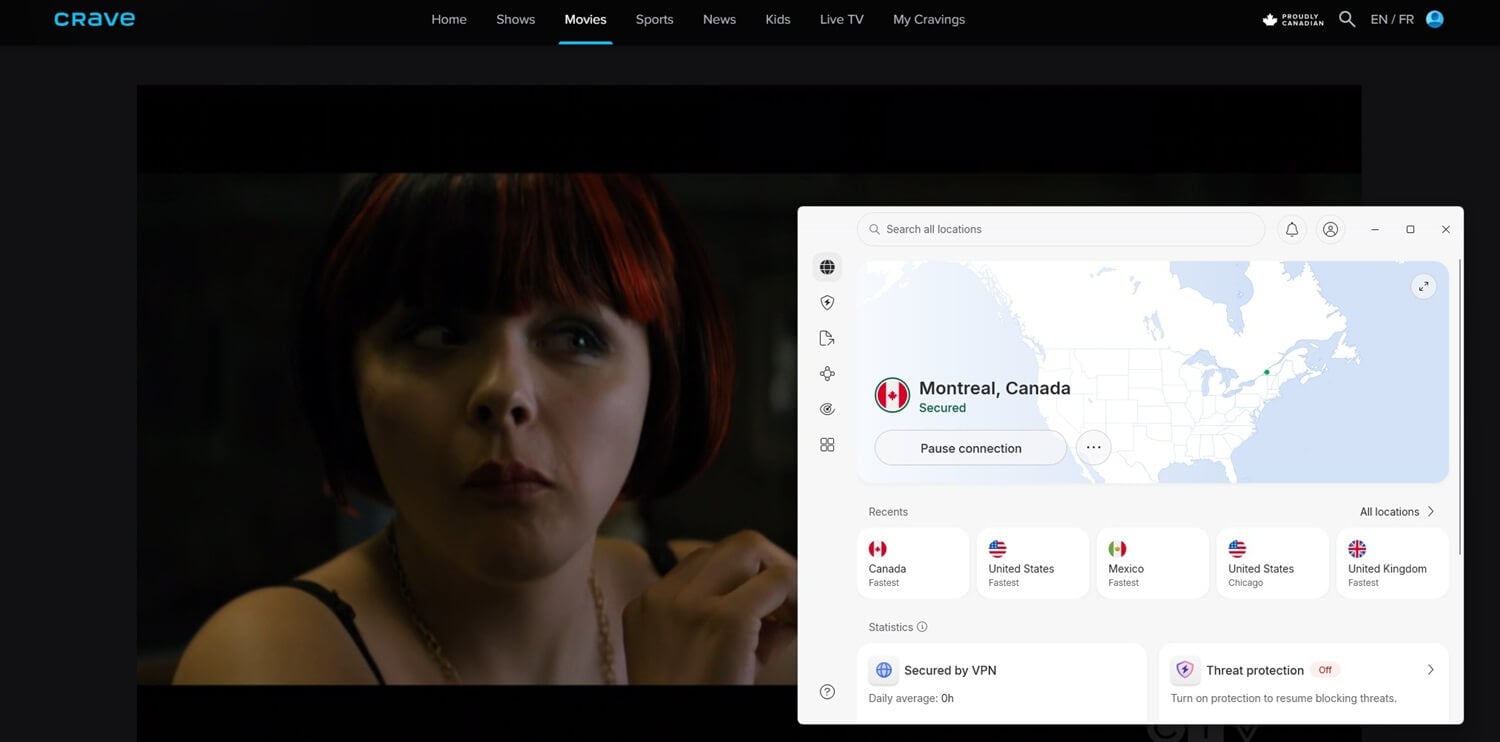Open the dark web monitor sidebar icon
Image resolution: width=1500 pixels, height=742 pixels.
pyautogui.click(x=827, y=409)
